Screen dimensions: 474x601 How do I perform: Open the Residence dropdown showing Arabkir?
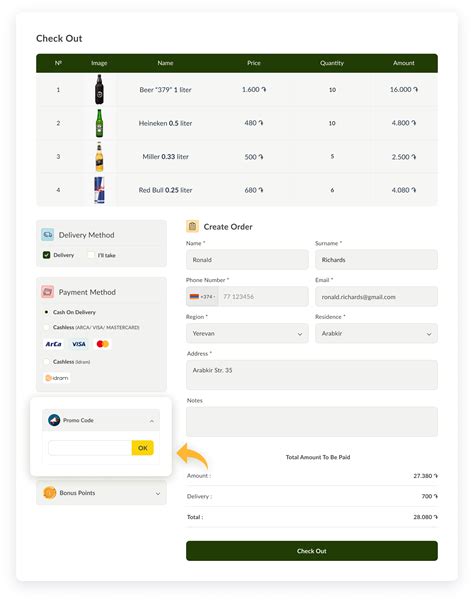pyautogui.click(x=376, y=333)
